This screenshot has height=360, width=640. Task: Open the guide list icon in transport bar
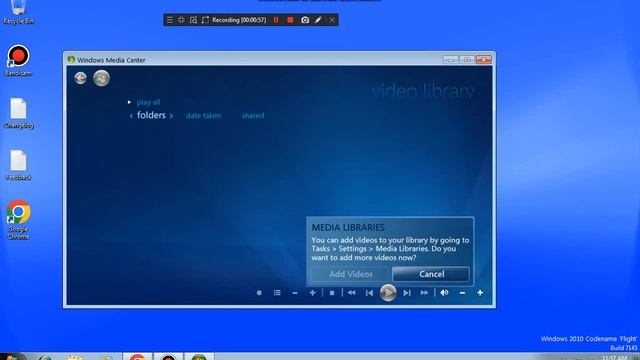click(x=277, y=293)
